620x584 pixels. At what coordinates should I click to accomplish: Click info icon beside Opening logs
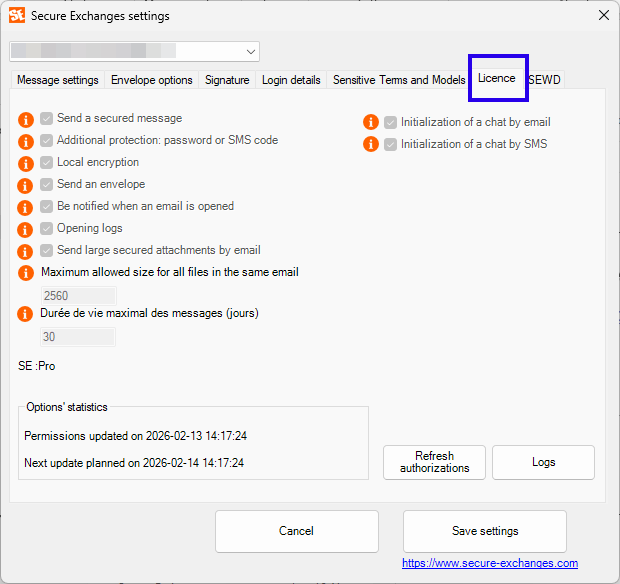click(25, 229)
